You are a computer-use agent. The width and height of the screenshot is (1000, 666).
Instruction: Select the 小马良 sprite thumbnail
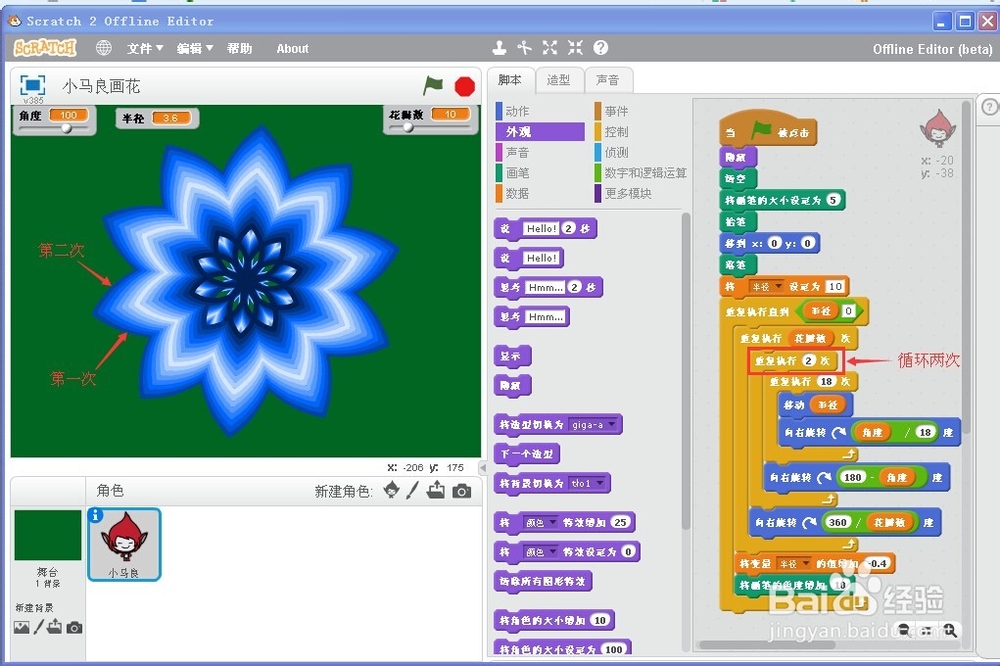click(x=132, y=544)
